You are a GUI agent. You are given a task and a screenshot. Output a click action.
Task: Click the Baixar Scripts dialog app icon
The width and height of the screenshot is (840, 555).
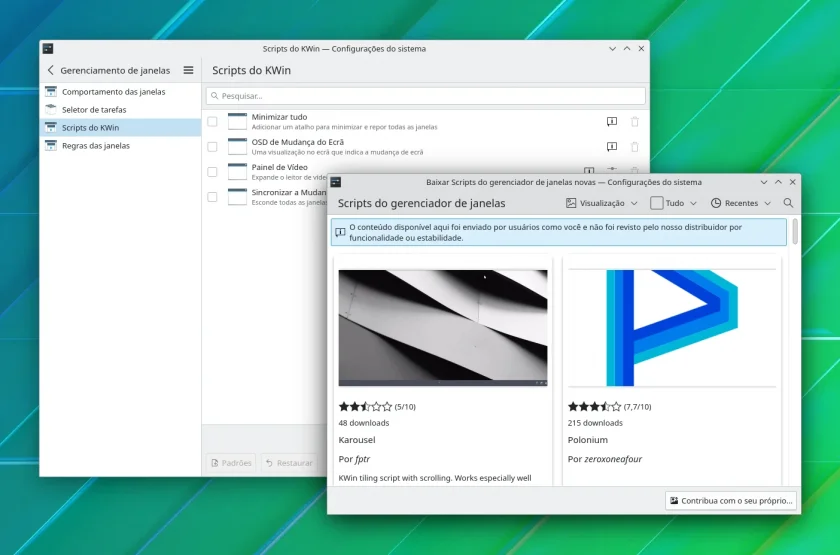336,182
